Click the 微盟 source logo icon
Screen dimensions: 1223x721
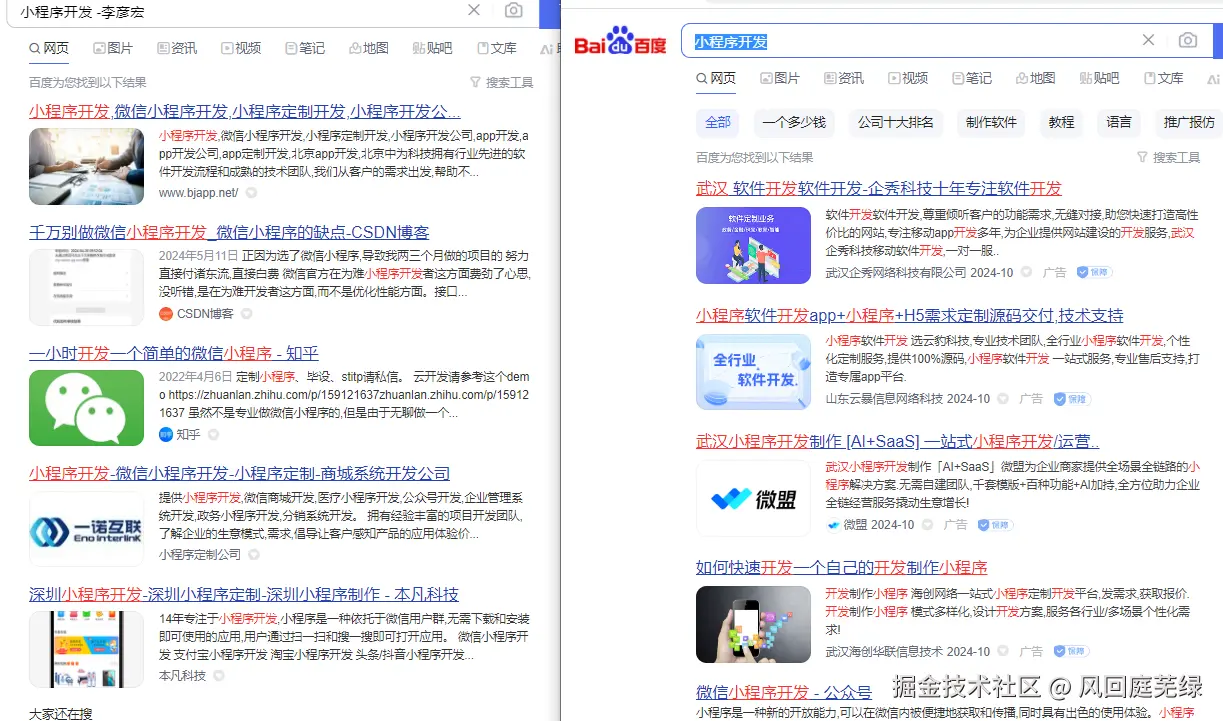click(832, 524)
